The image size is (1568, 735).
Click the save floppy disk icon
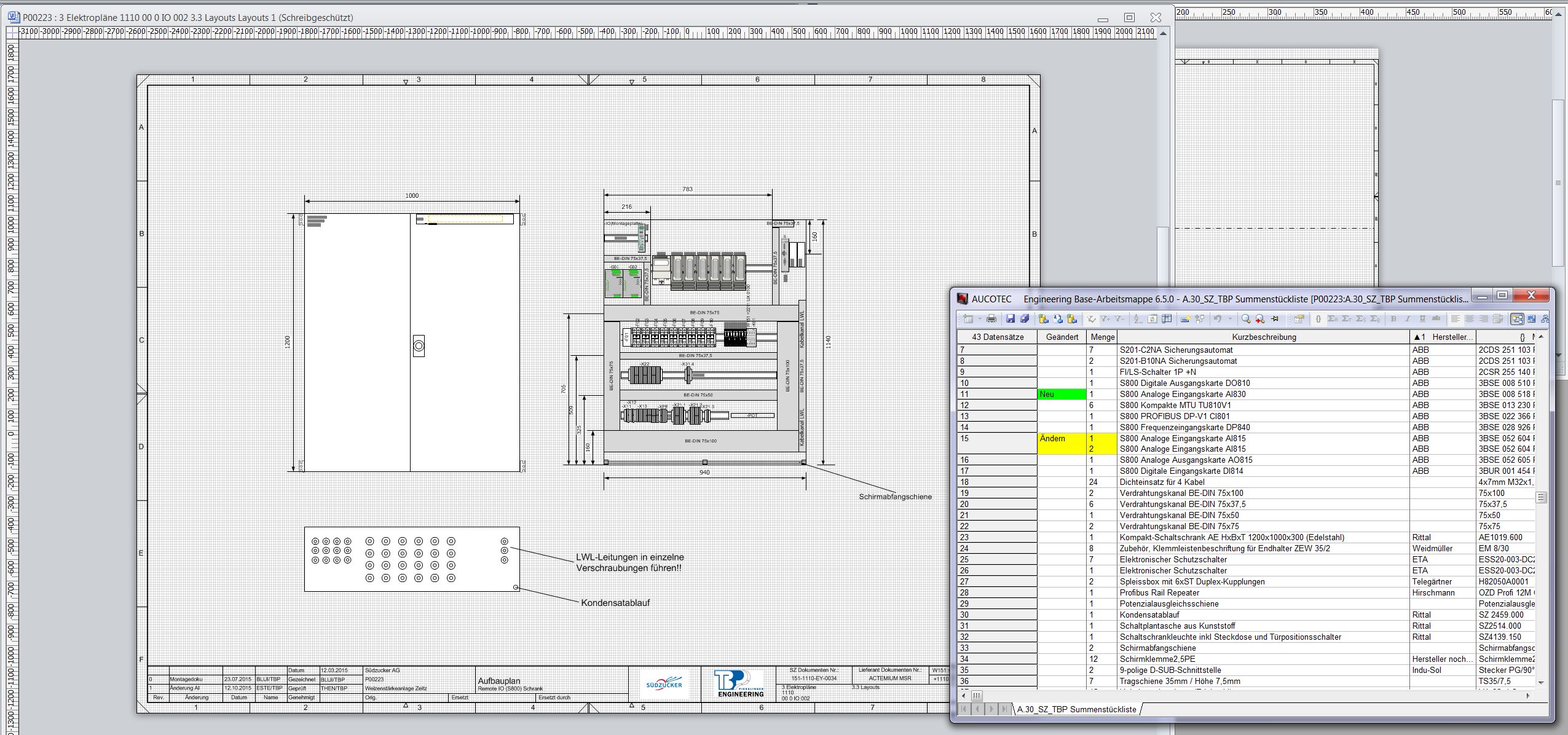point(1011,319)
